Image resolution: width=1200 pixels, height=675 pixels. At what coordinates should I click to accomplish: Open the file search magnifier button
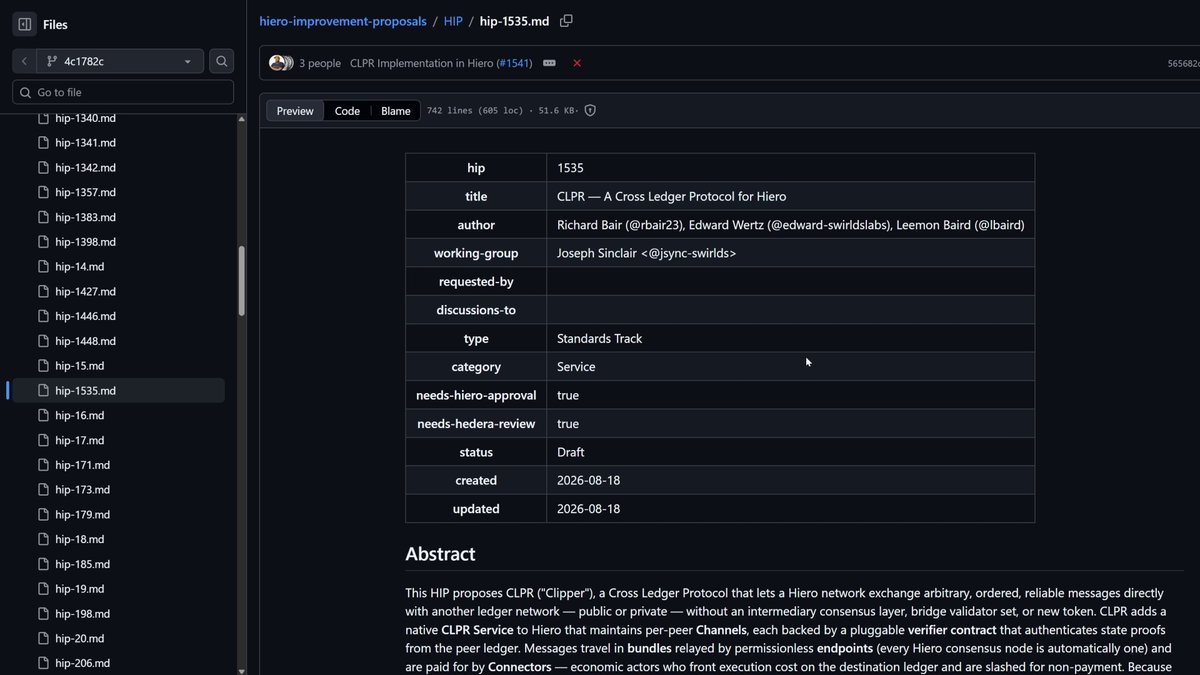coord(222,61)
